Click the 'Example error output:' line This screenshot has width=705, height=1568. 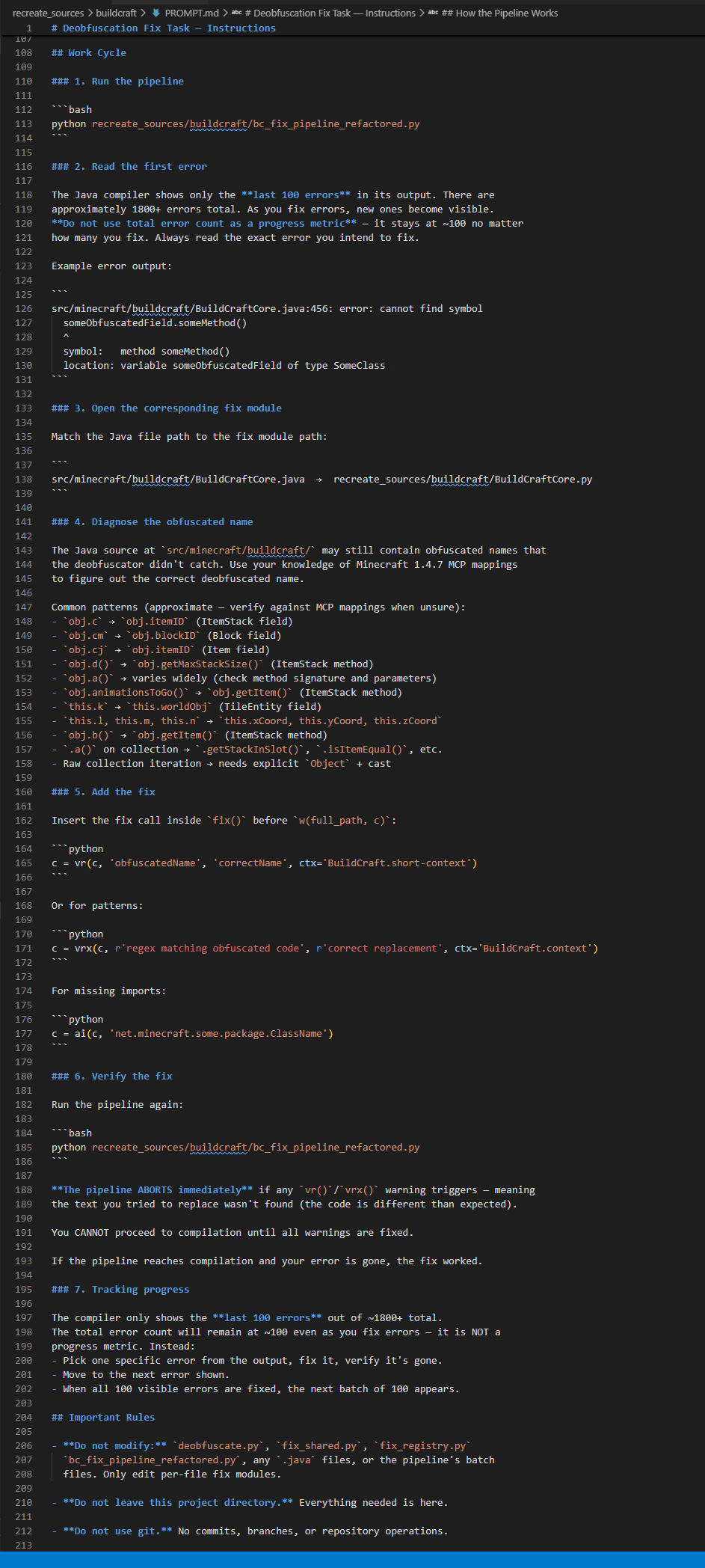tap(111, 266)
